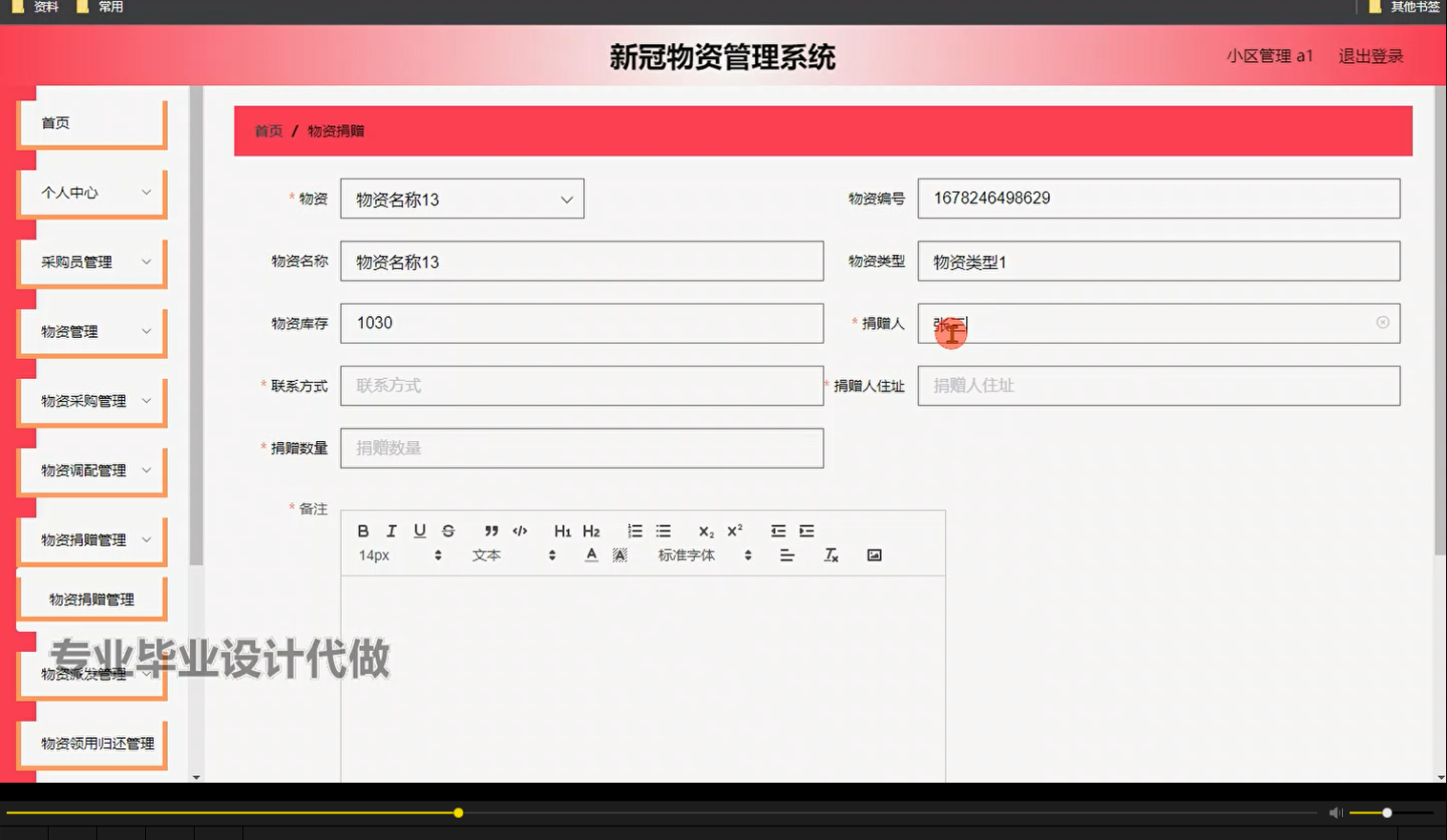Open 物资领用归还管理 in the sidebar
The width and height of the screenshot is (1447, 840).
pos(92,745)
